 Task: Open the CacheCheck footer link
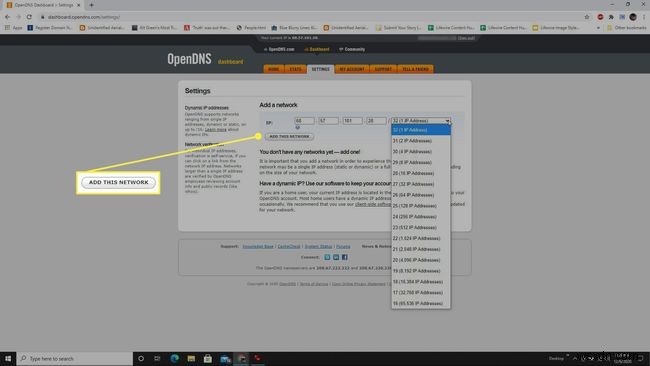(x=289, y=247)
